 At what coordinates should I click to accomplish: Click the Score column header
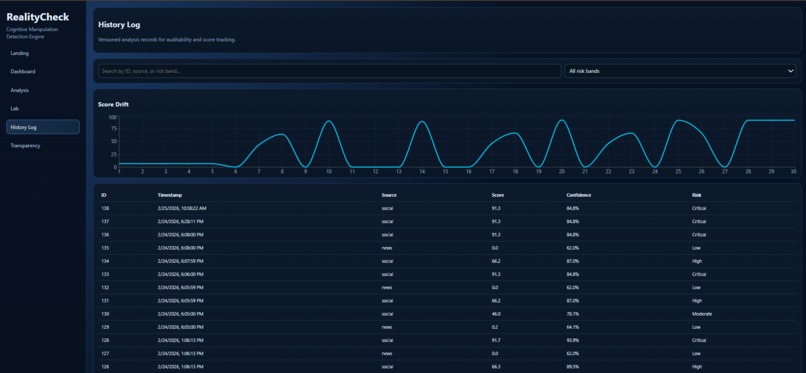(x=497, y=195)
